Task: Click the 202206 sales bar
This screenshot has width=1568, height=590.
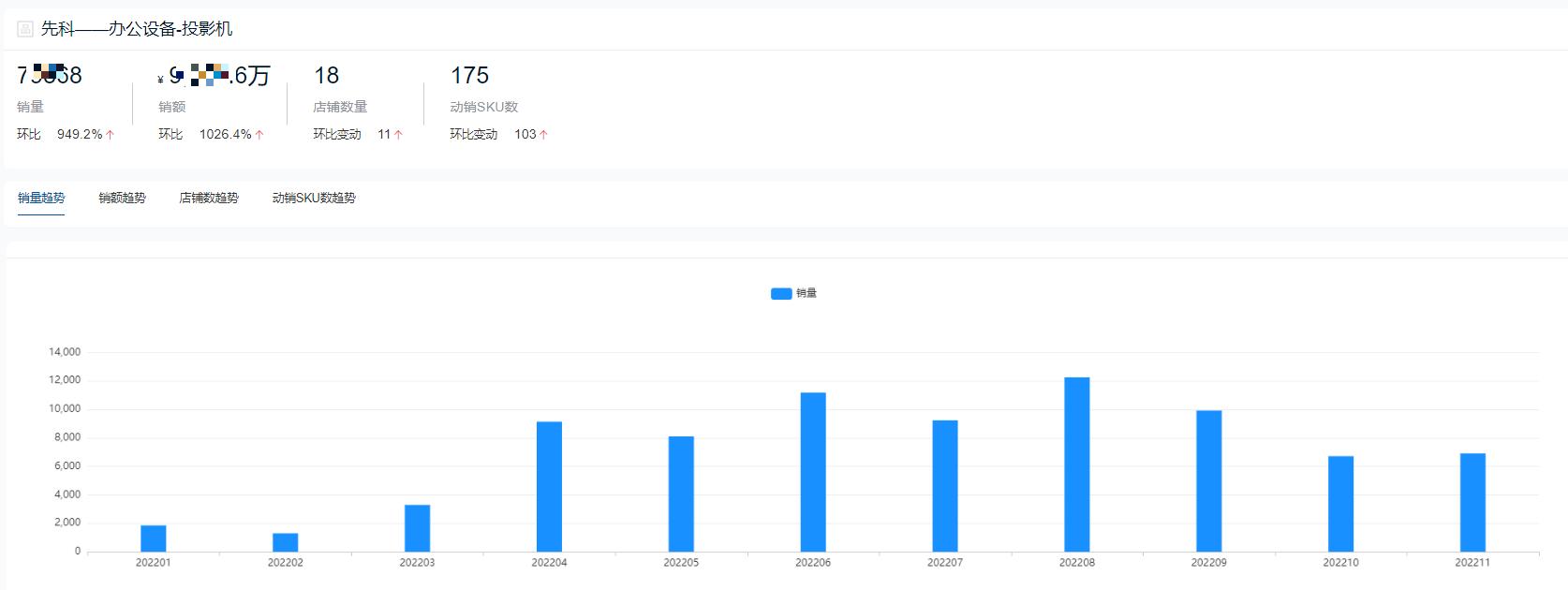Action: coord(813,472)
